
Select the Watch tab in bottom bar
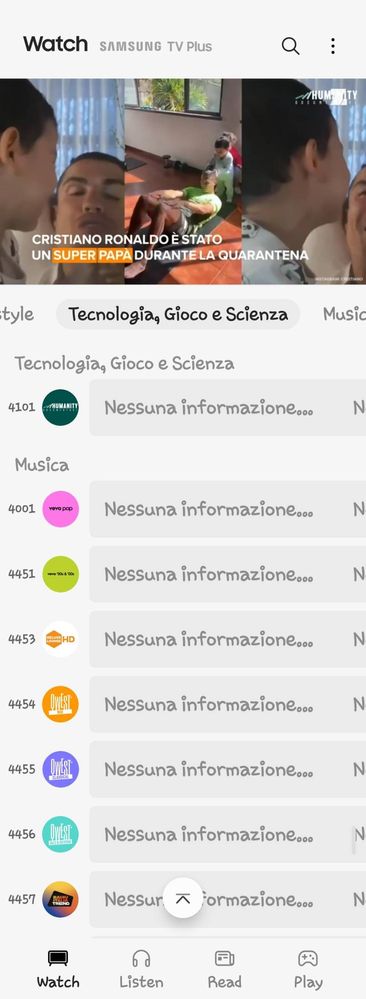pos(58,969)
